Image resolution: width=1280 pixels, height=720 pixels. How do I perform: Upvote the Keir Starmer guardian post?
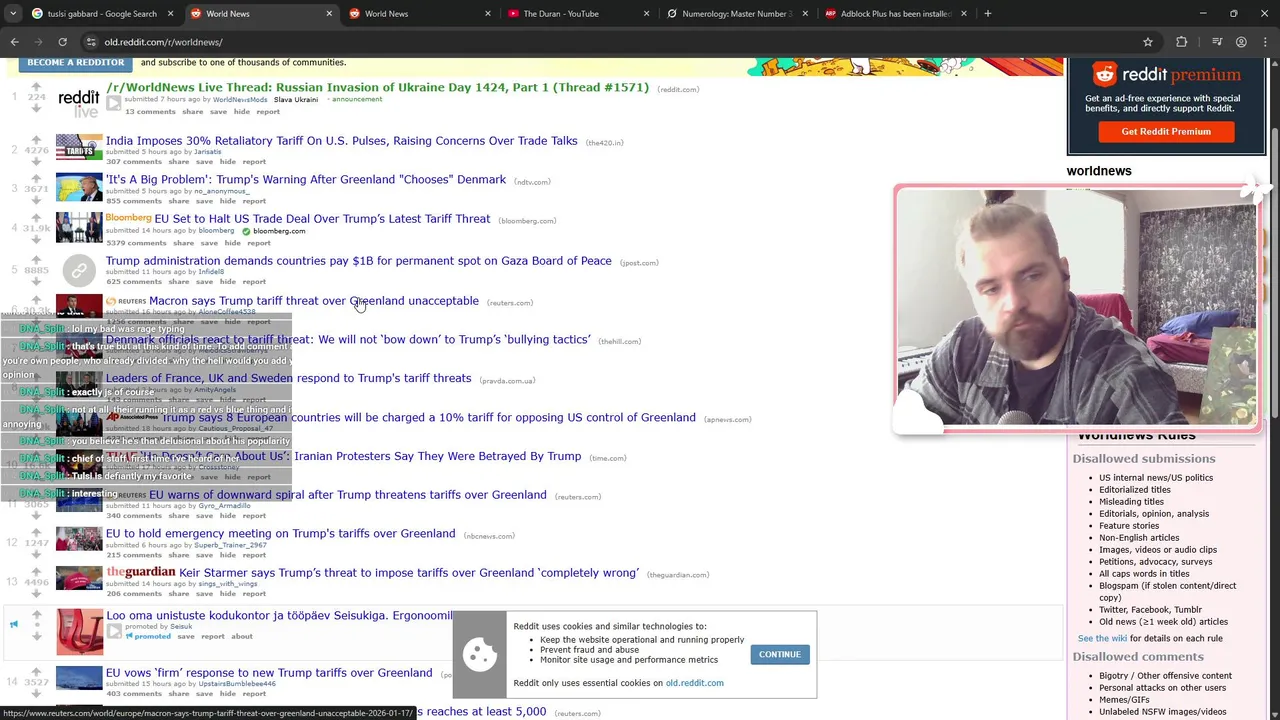click(36, 570)
